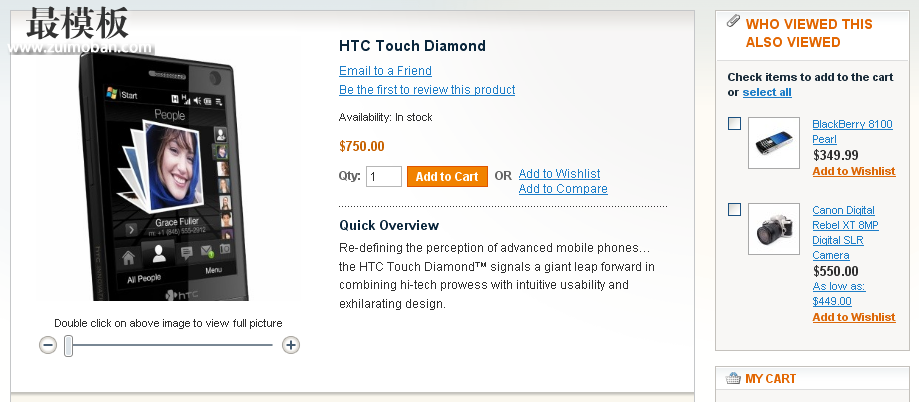Image resolution: width=919 pixels, height=402 pixels.
Task: Click the Qty input field
Action: coord(384,176)
